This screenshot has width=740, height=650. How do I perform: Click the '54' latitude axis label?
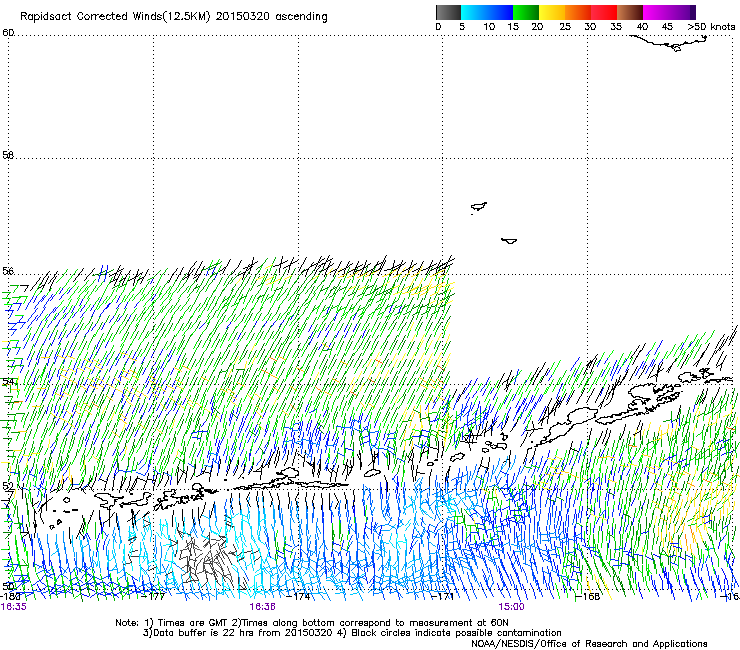(x=8, y=381)
